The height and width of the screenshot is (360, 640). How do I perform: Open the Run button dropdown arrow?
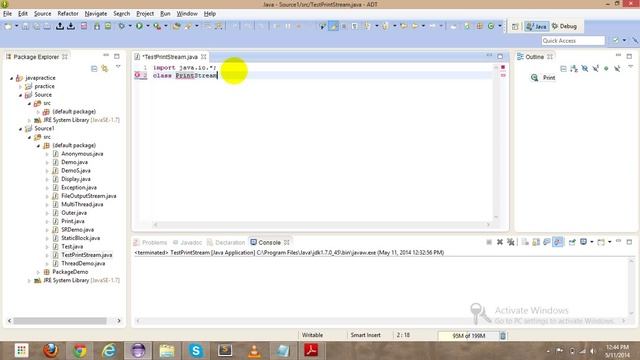pyautogui.click(x=148, y=26)
